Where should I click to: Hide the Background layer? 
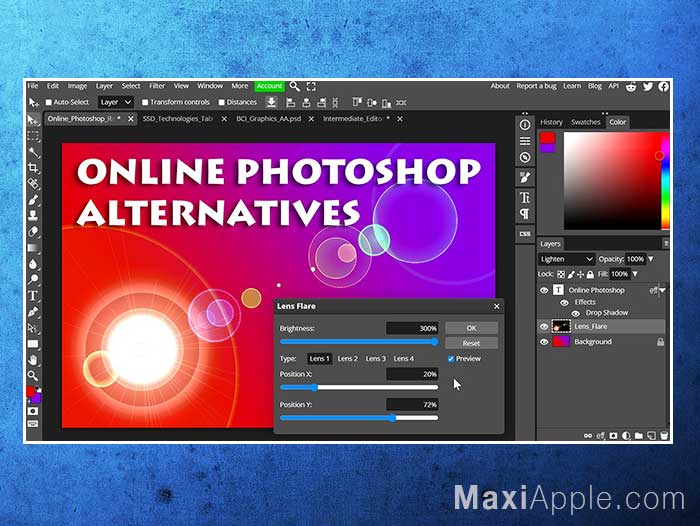544,342
